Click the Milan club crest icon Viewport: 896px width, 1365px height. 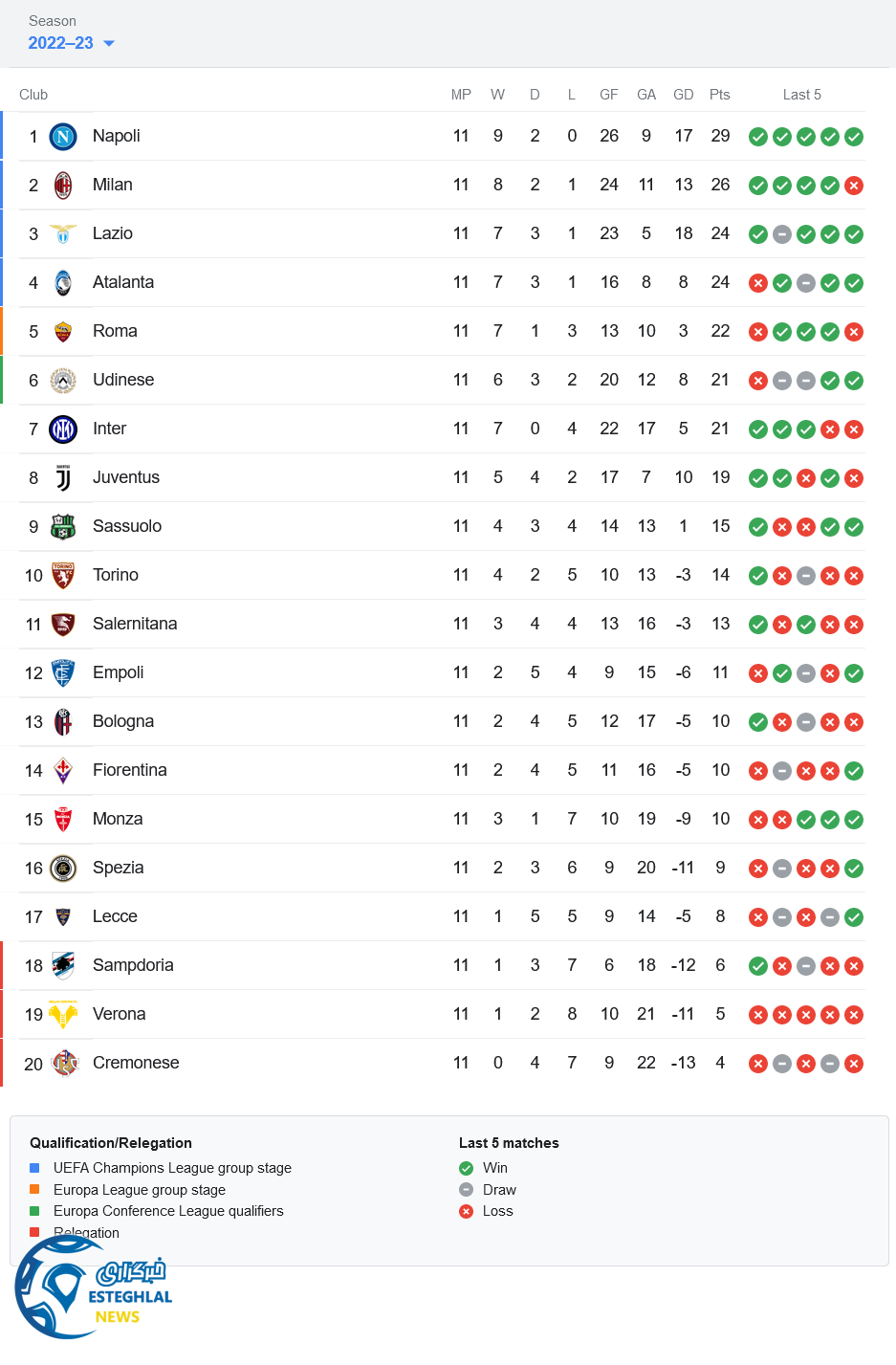point(63,186)
